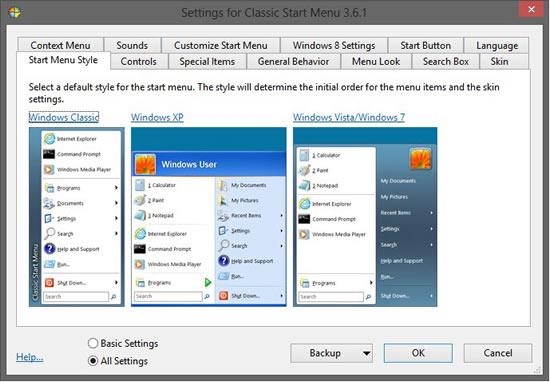Click the Internet Explorer icon in Classic preview
This screenshot has height=382, width=550.
pos(49,139)
